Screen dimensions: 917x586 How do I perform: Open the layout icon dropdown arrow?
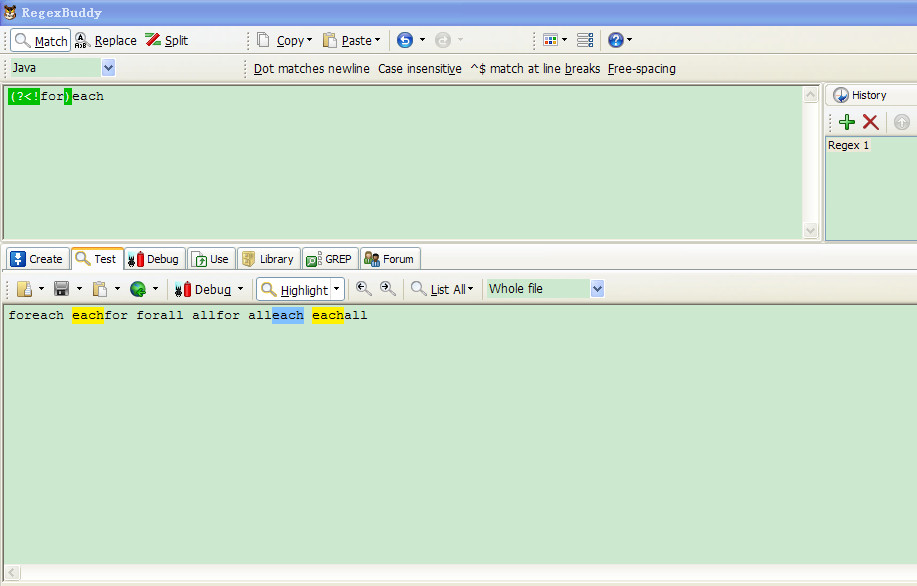click(x=564, y=40)
